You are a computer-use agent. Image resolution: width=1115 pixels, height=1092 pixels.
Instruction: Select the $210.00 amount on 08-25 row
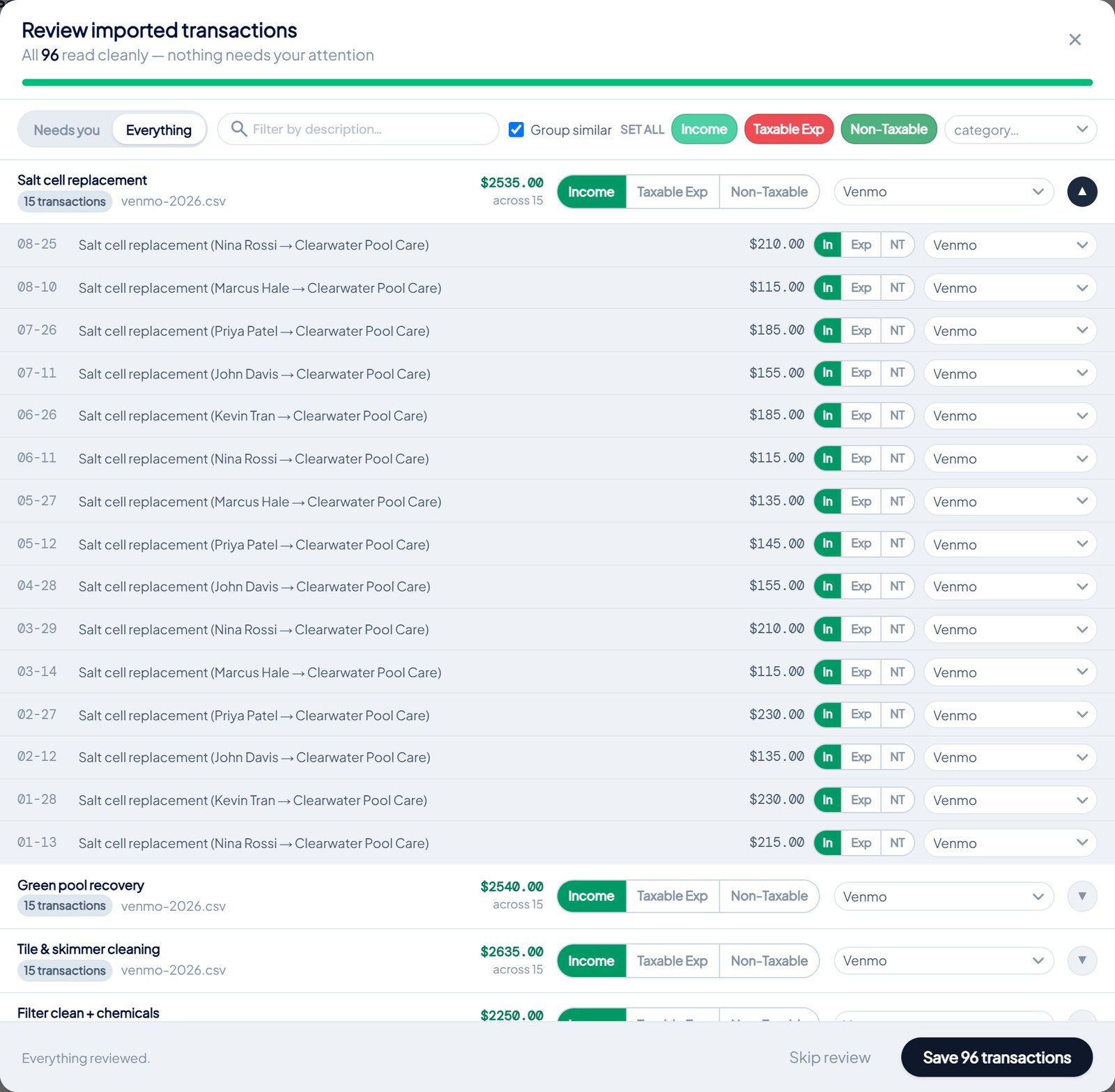(776, 244)
